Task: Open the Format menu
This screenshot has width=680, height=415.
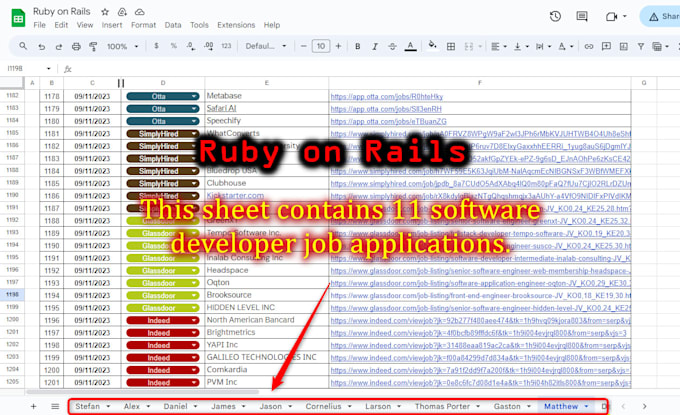Action: (143, 25)
